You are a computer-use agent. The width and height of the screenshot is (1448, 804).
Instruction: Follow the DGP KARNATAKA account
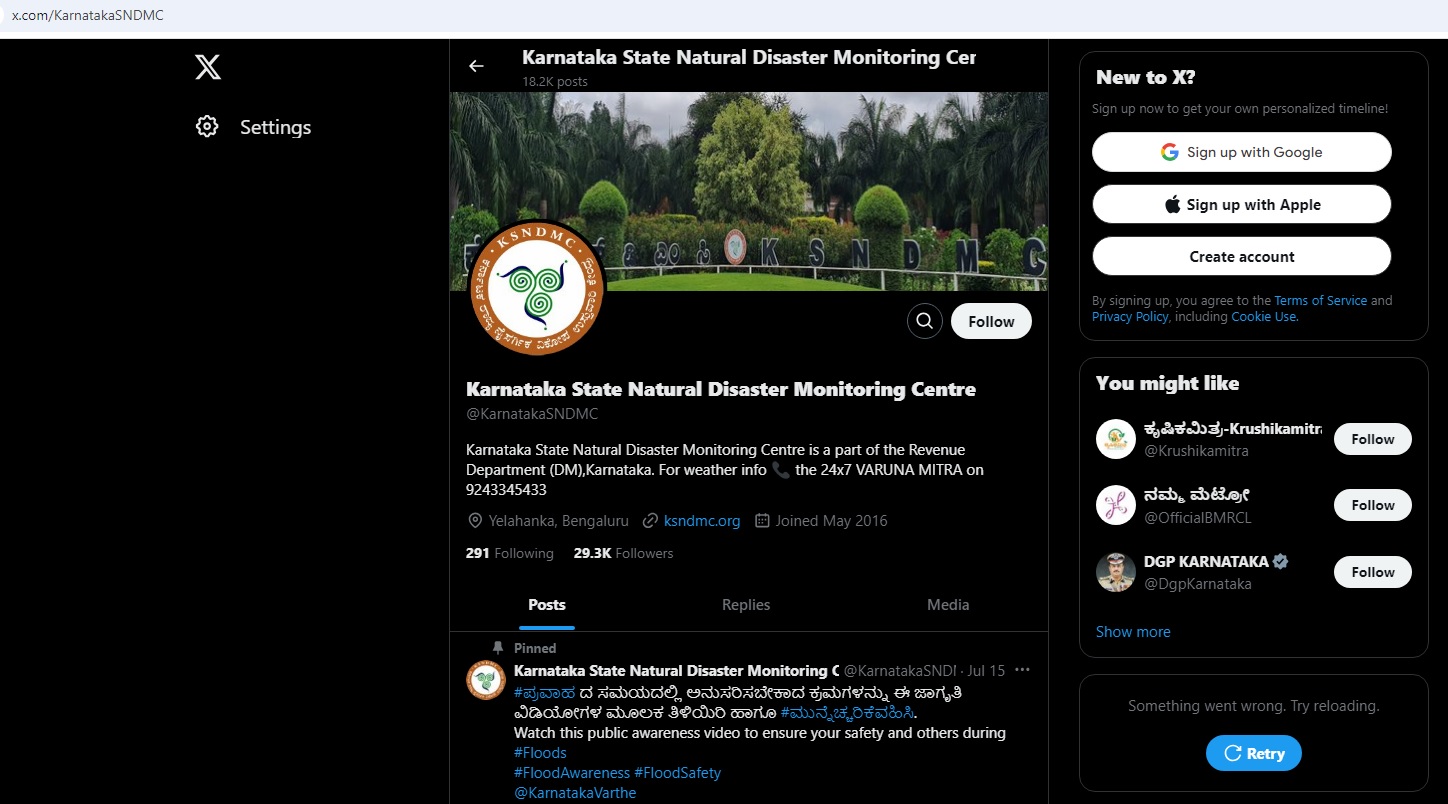click(1372, 572)
